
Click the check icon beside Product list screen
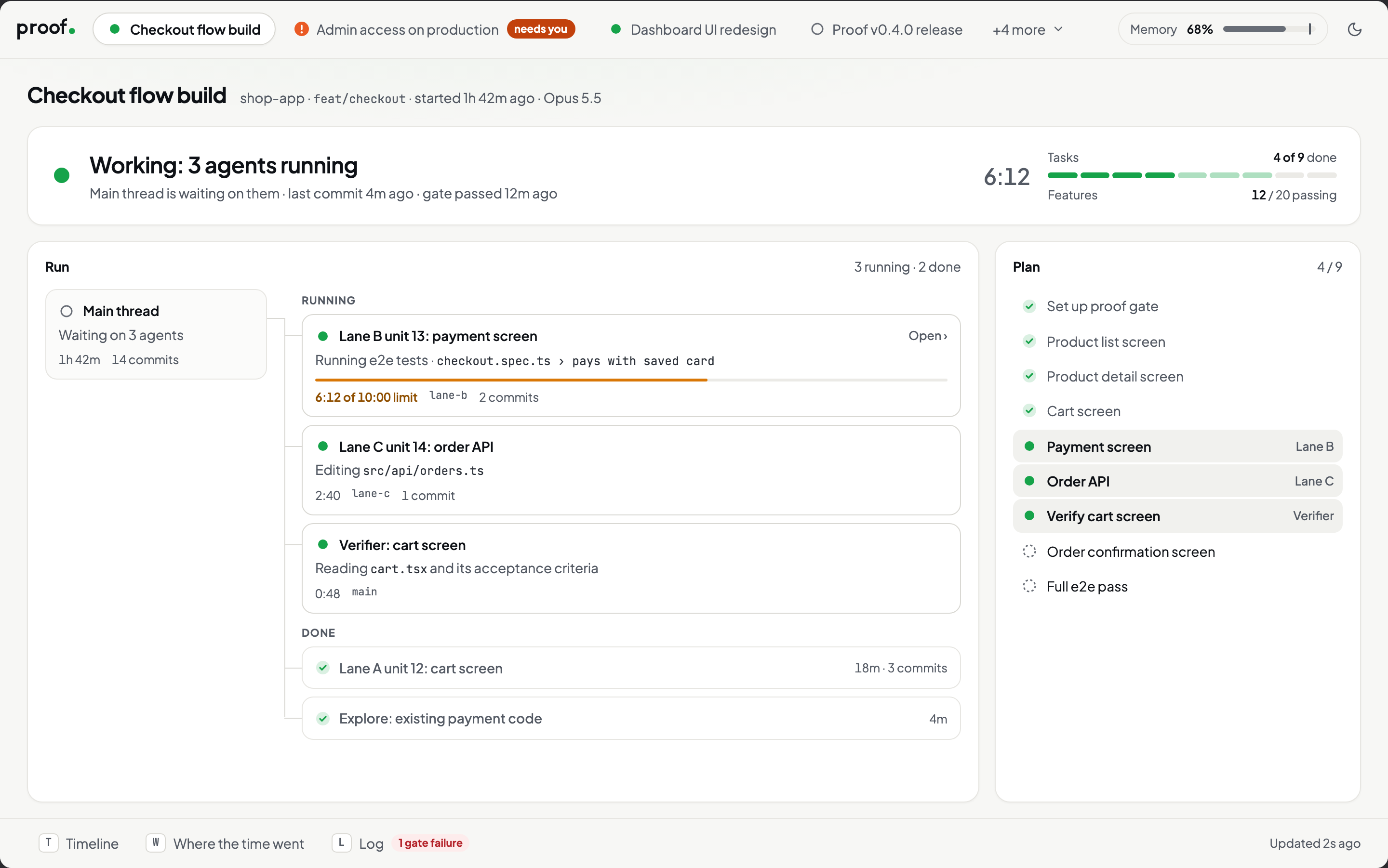point(1029,342)
